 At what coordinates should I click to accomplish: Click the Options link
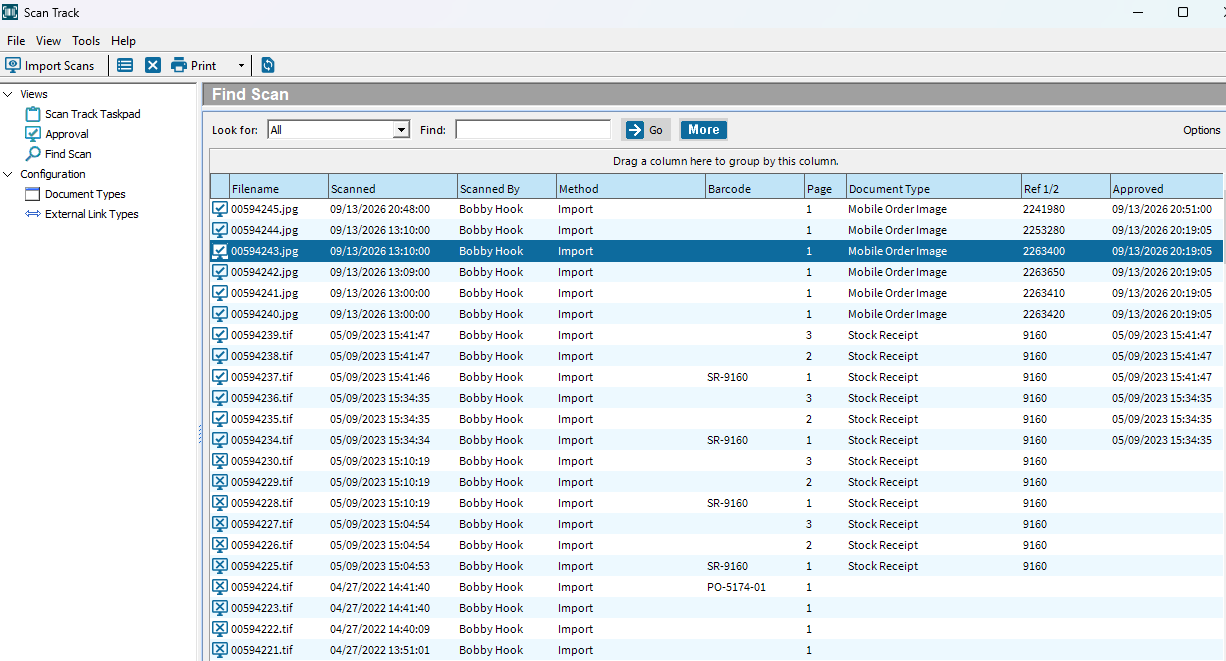1201,130
